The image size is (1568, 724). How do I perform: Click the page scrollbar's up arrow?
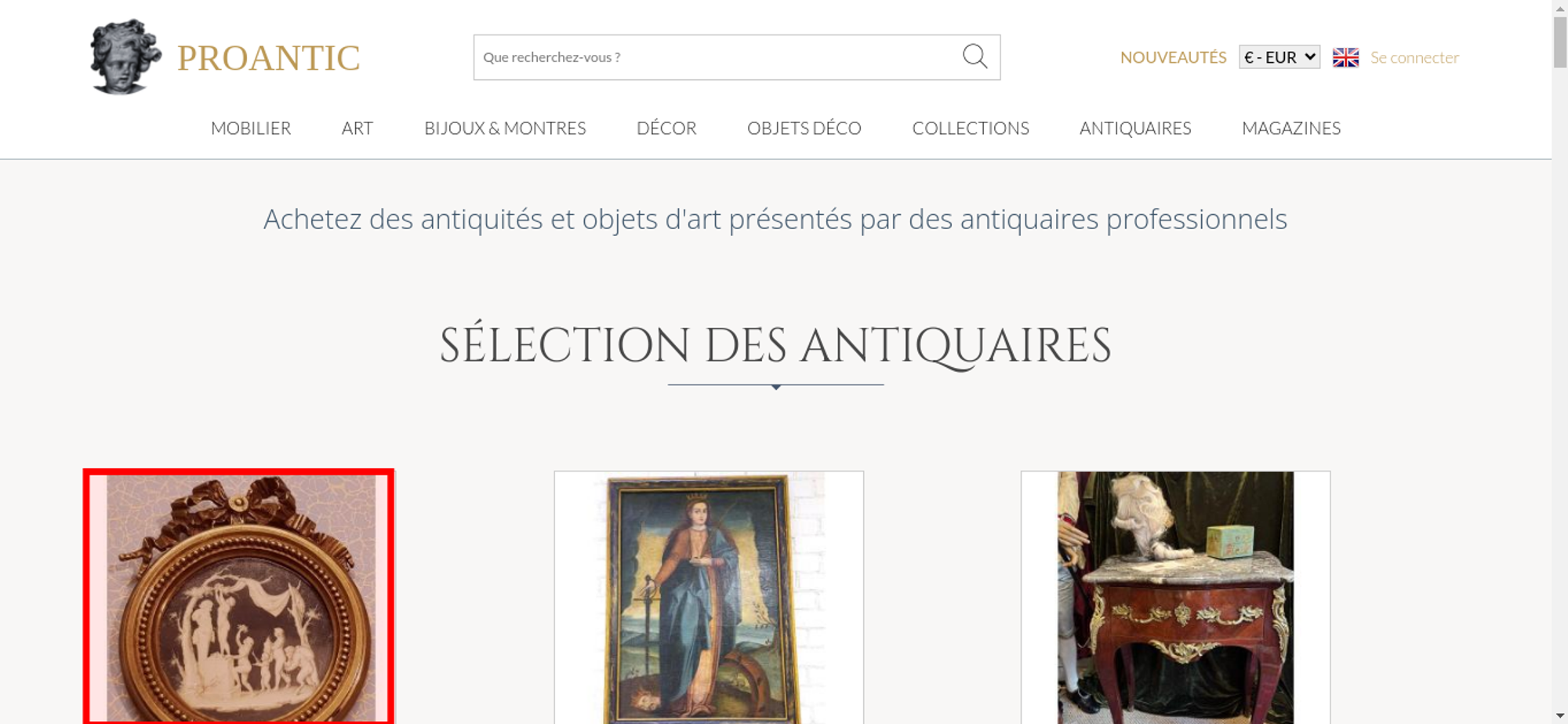click(x=1560, y=7)
